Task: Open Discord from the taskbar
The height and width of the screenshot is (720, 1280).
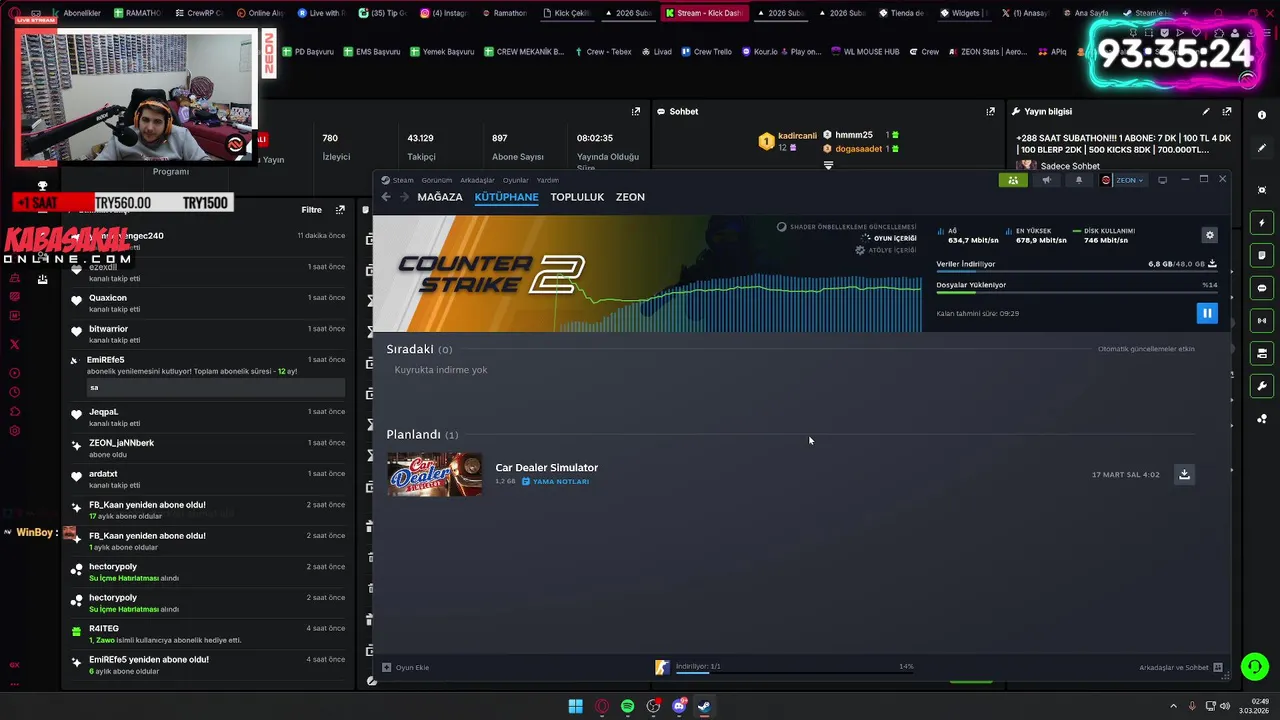Action: tap(679, 706)
